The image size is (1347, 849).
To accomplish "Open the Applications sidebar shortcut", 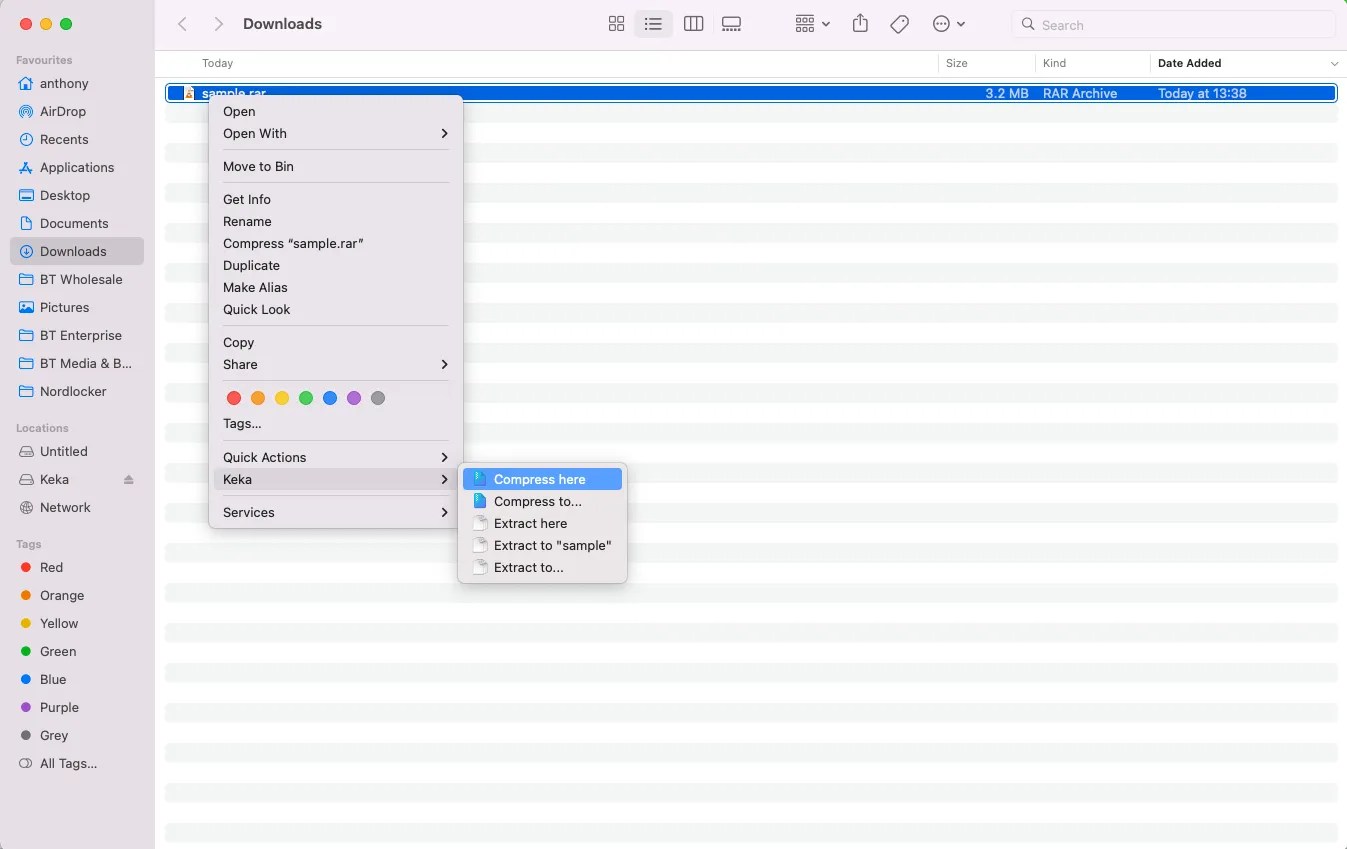I will click(77, 167).
